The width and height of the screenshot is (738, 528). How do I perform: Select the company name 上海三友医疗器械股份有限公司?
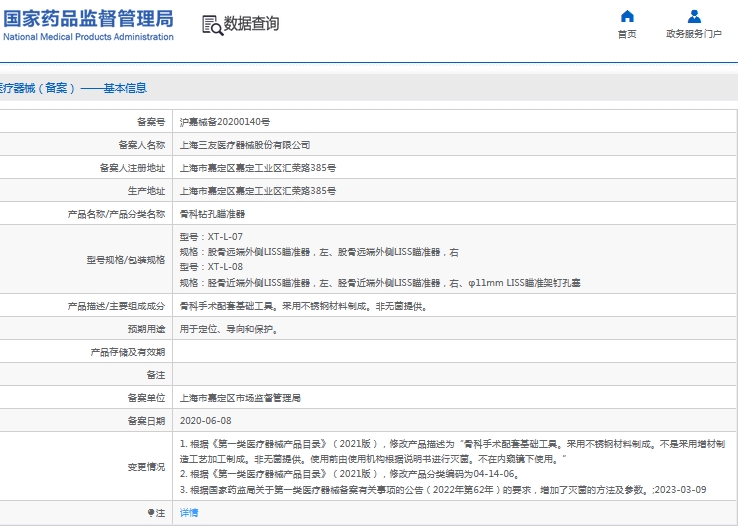coord(245,145)
